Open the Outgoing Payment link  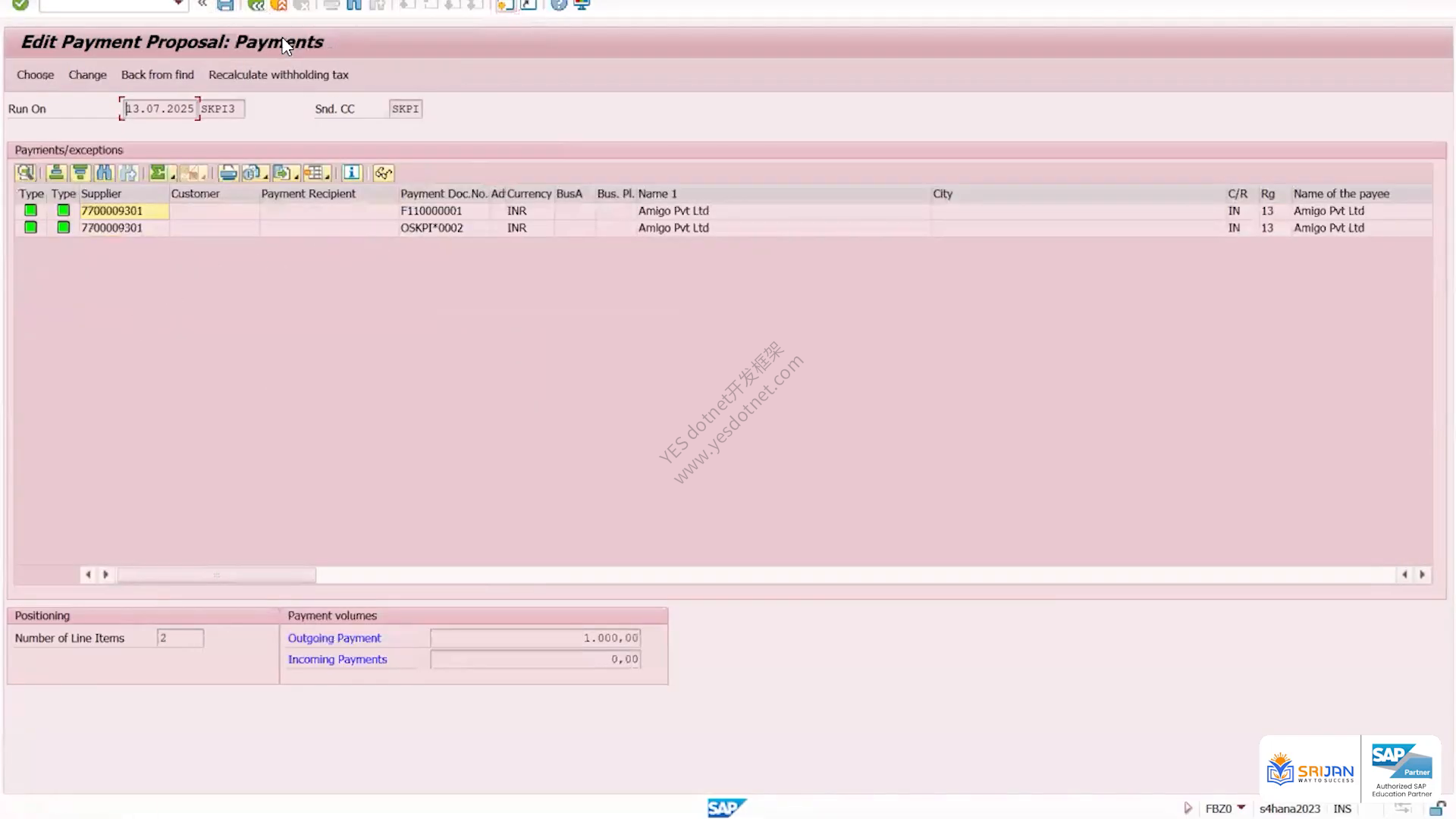coord(334,639)
